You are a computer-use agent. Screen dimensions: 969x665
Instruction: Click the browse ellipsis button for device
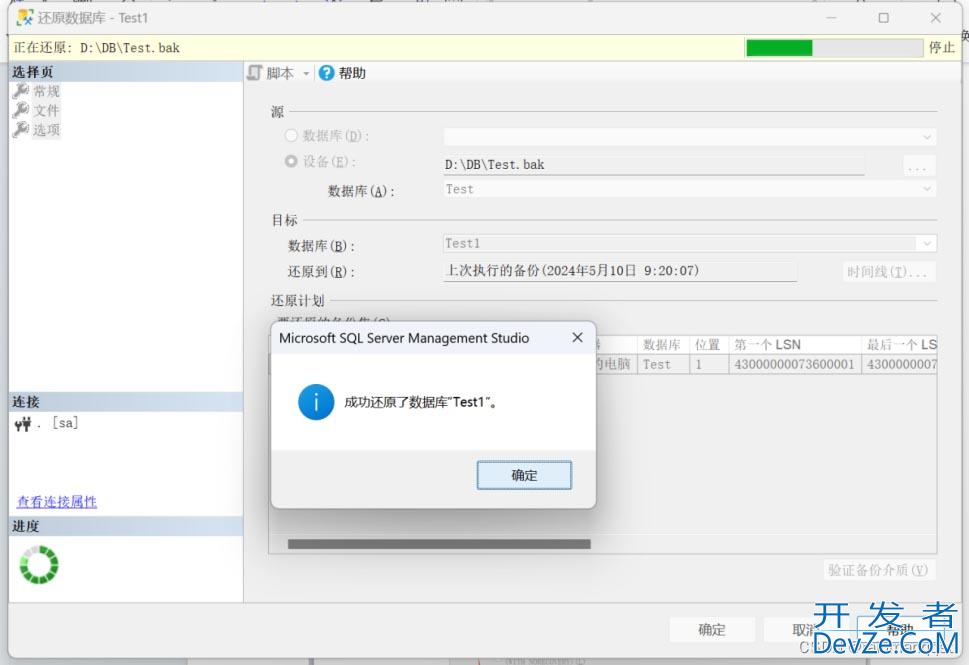pos(918,166)
